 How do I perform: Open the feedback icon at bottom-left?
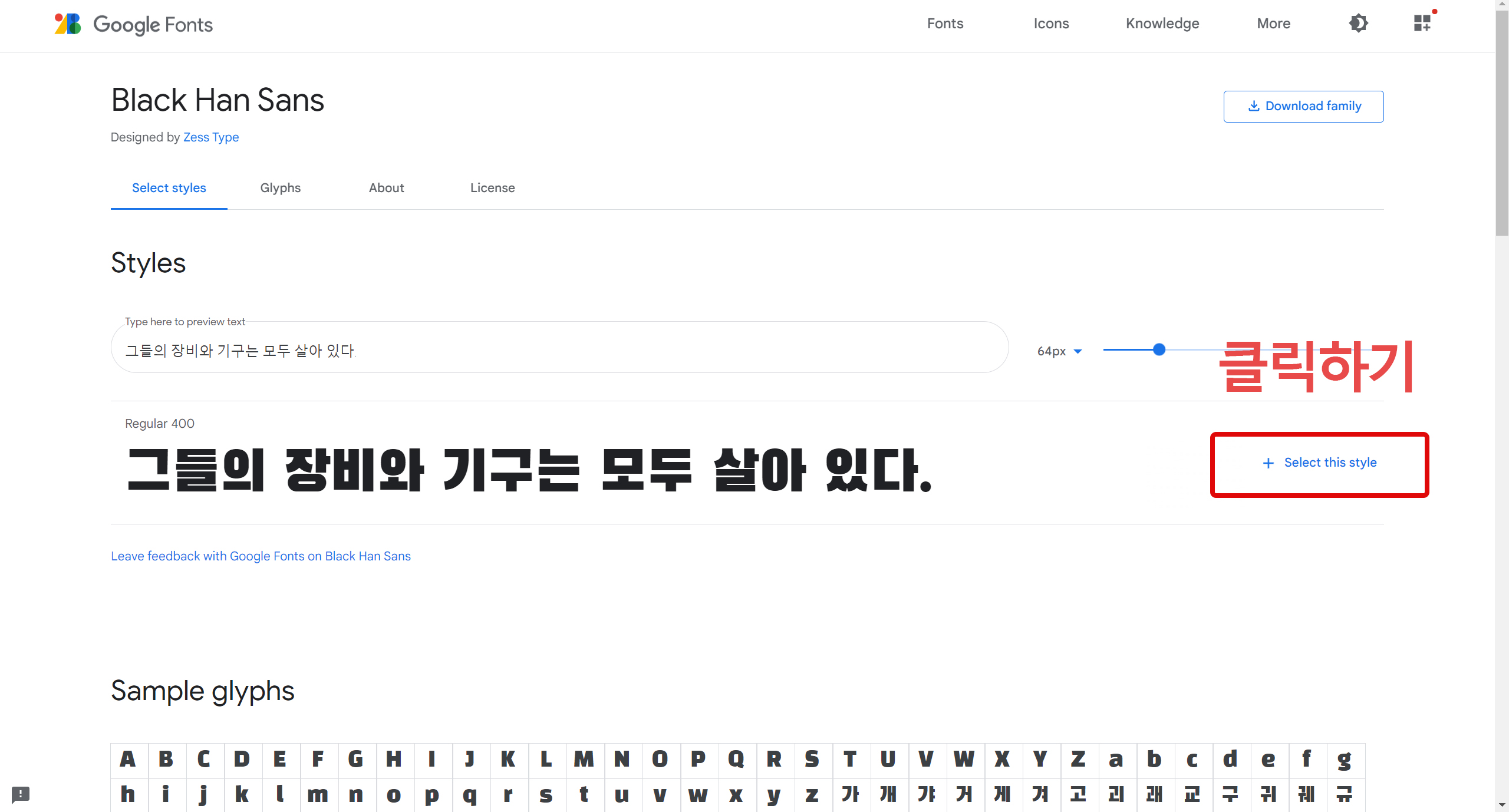pos(21,794)
